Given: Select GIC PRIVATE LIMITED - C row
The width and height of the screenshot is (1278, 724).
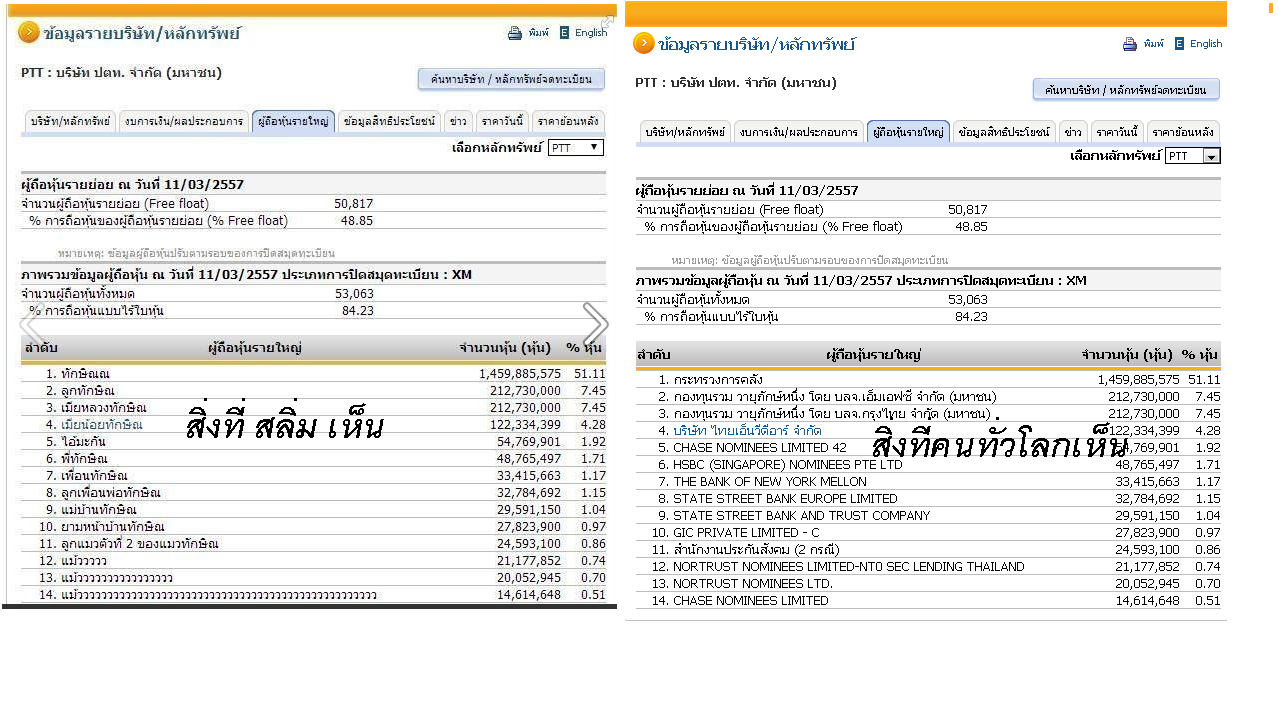Looking at the screenshot, I should [x=928, y=532].
